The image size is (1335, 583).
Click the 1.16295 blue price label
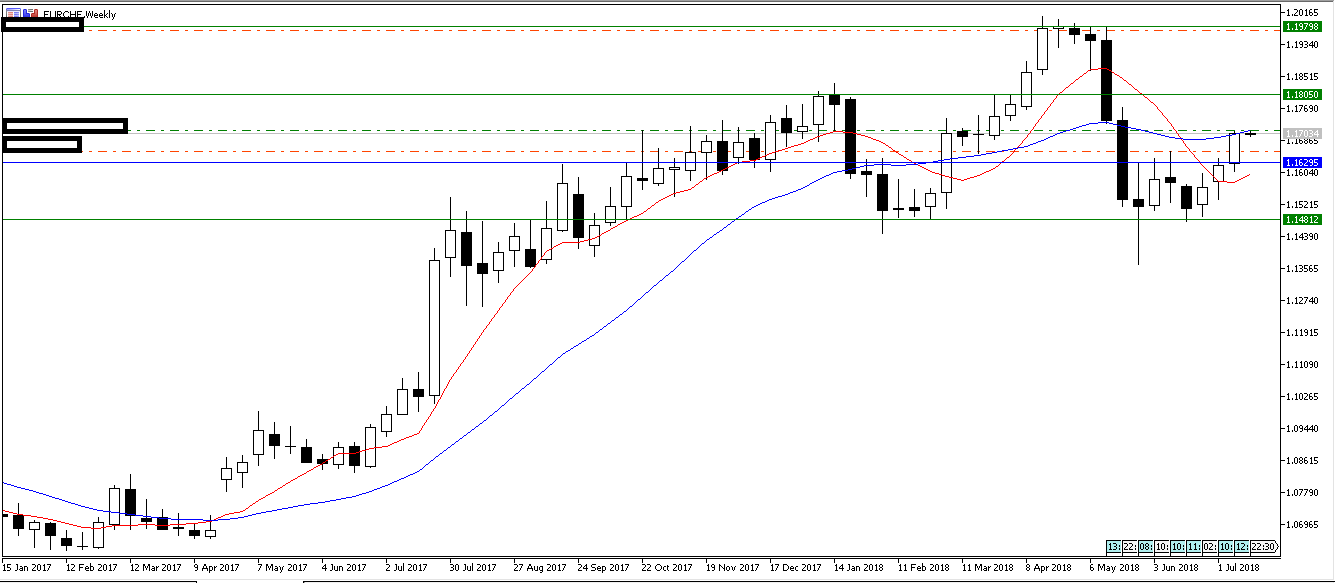[1304, 162]
